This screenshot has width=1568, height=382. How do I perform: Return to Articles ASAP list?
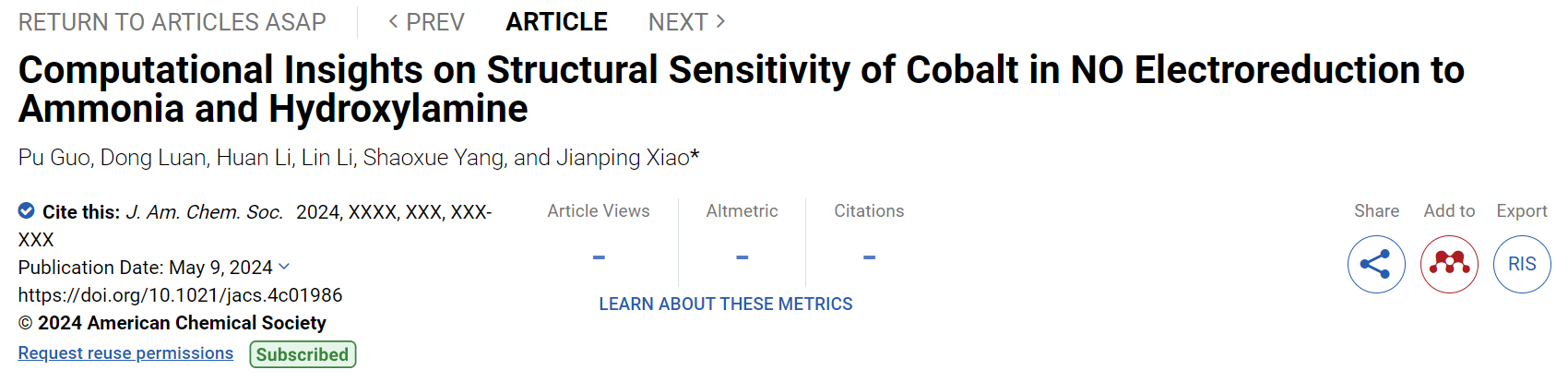point(172,22)
